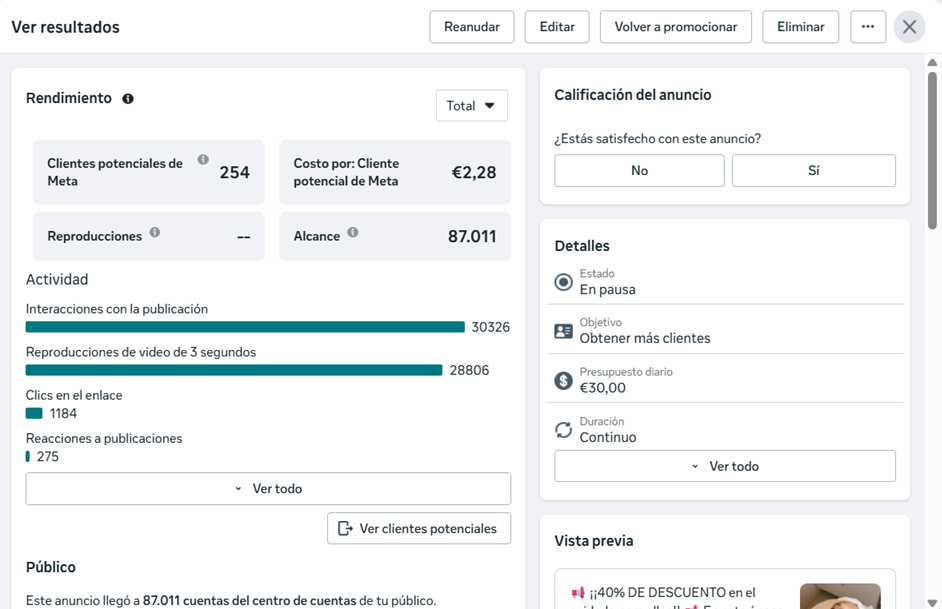
Task: Answer Sí to ad satisfaction question
Action: [x=813, y=171]
